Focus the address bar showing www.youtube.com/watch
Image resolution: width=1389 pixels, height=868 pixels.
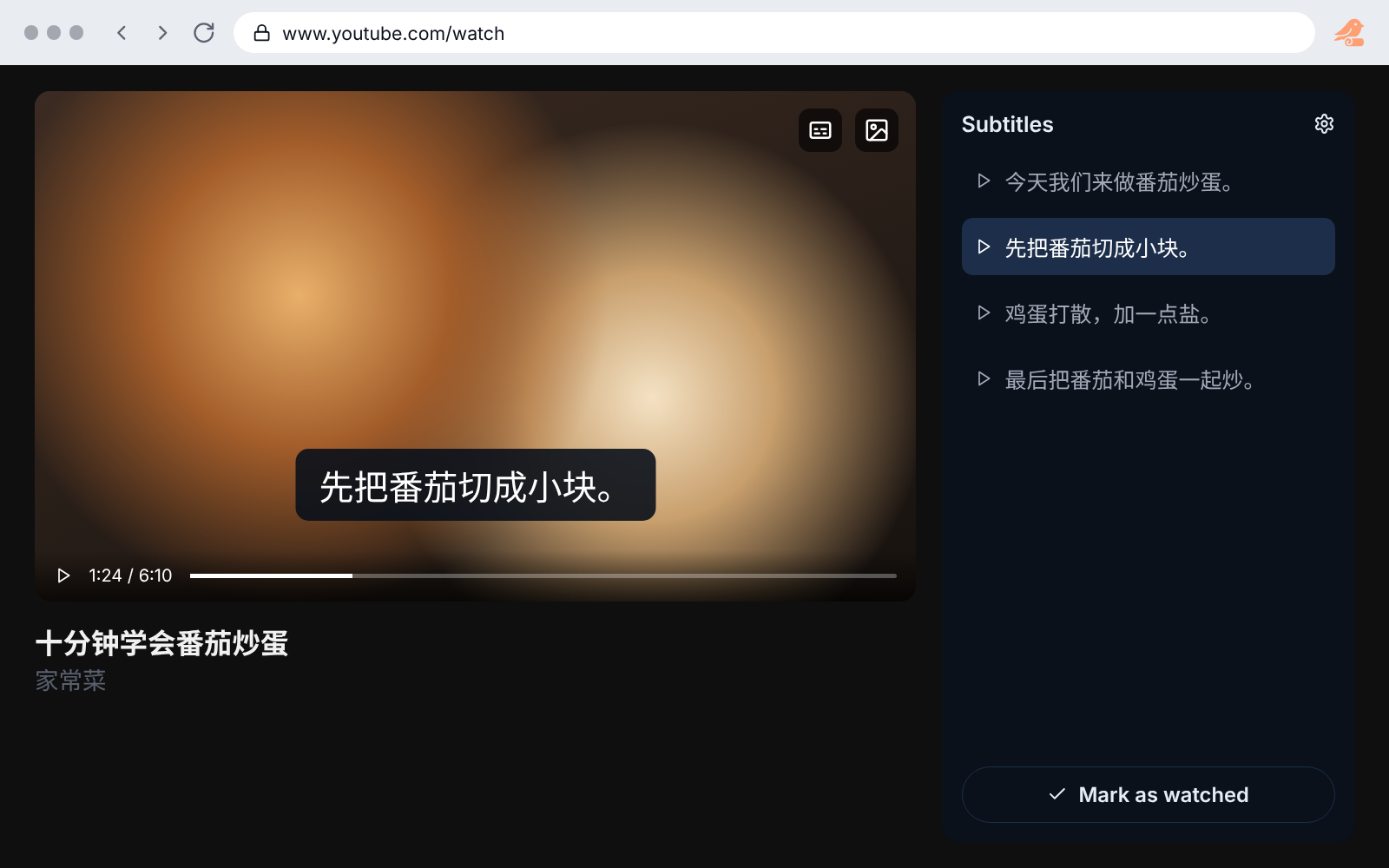[x=773, y=33]
